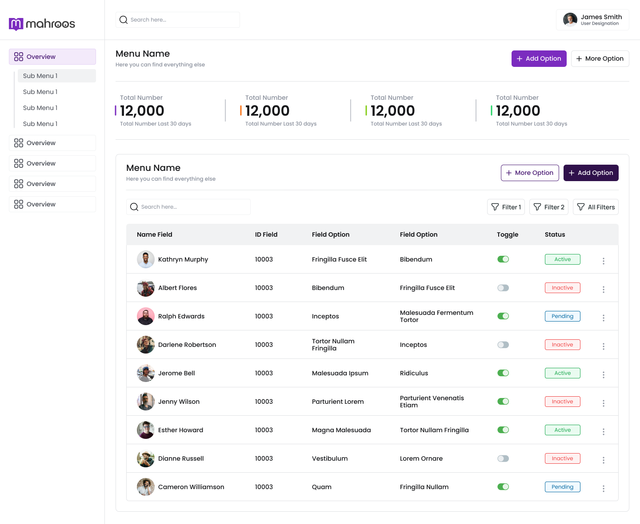This screenshot has height=524, width=640.
Task: Open three-dot menu for Cameron Williamson
Action: click(603, 489)
